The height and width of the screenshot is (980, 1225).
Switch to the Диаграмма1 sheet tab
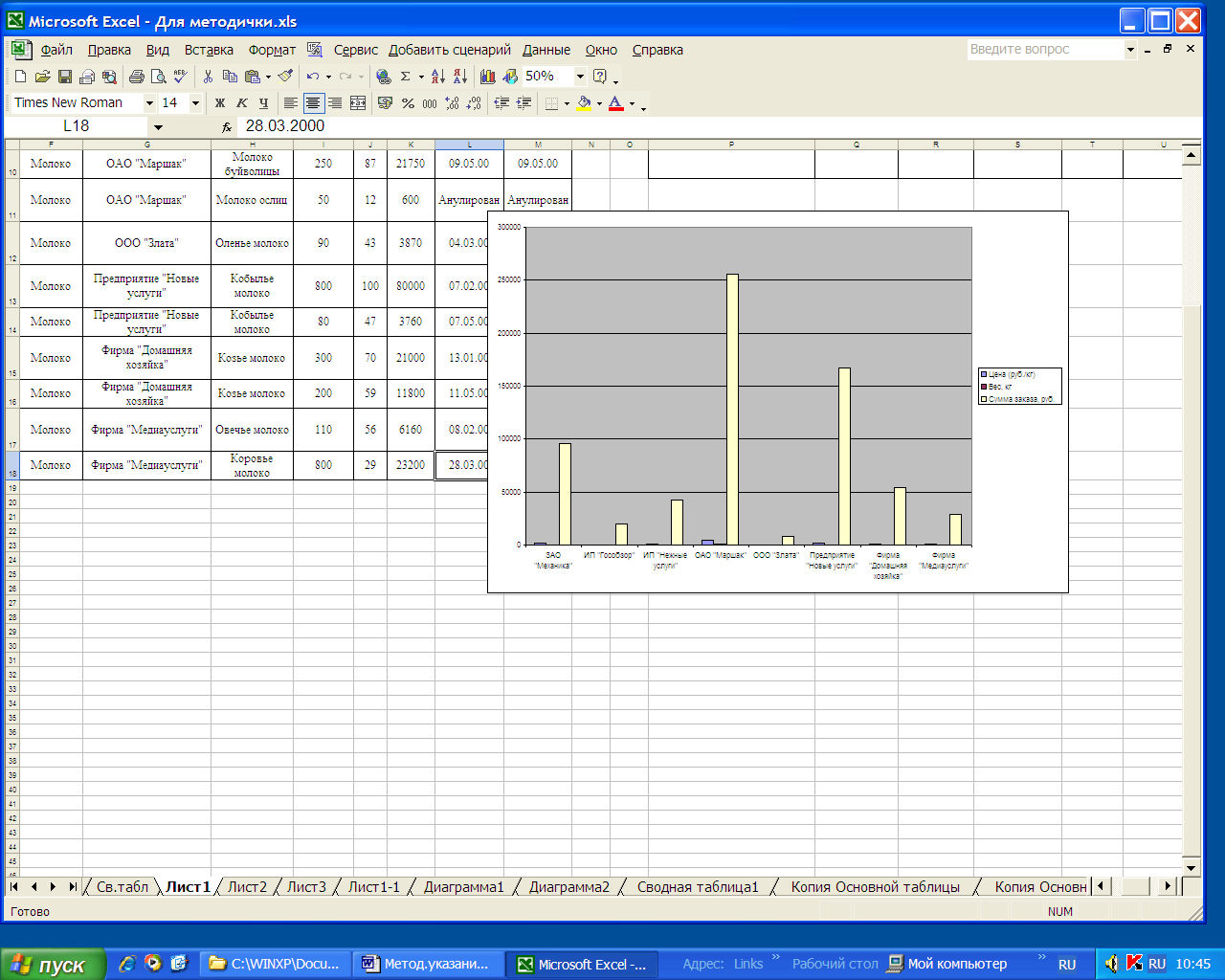(x=463, y=887)
